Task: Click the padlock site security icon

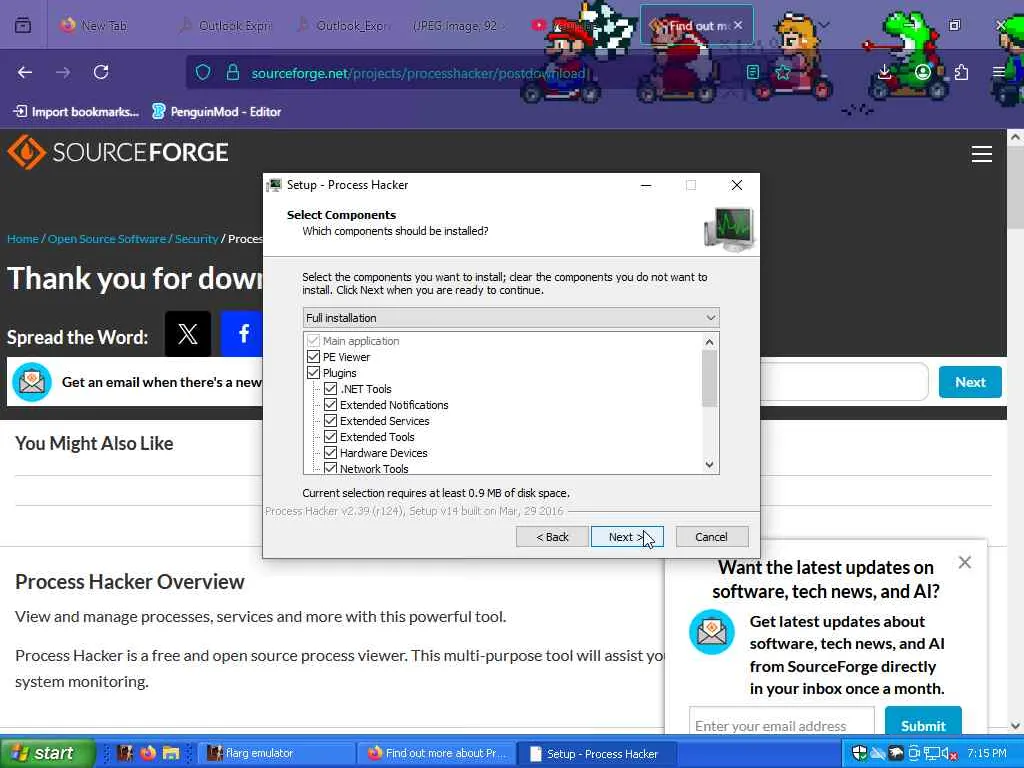Action: tap(232, 72)
